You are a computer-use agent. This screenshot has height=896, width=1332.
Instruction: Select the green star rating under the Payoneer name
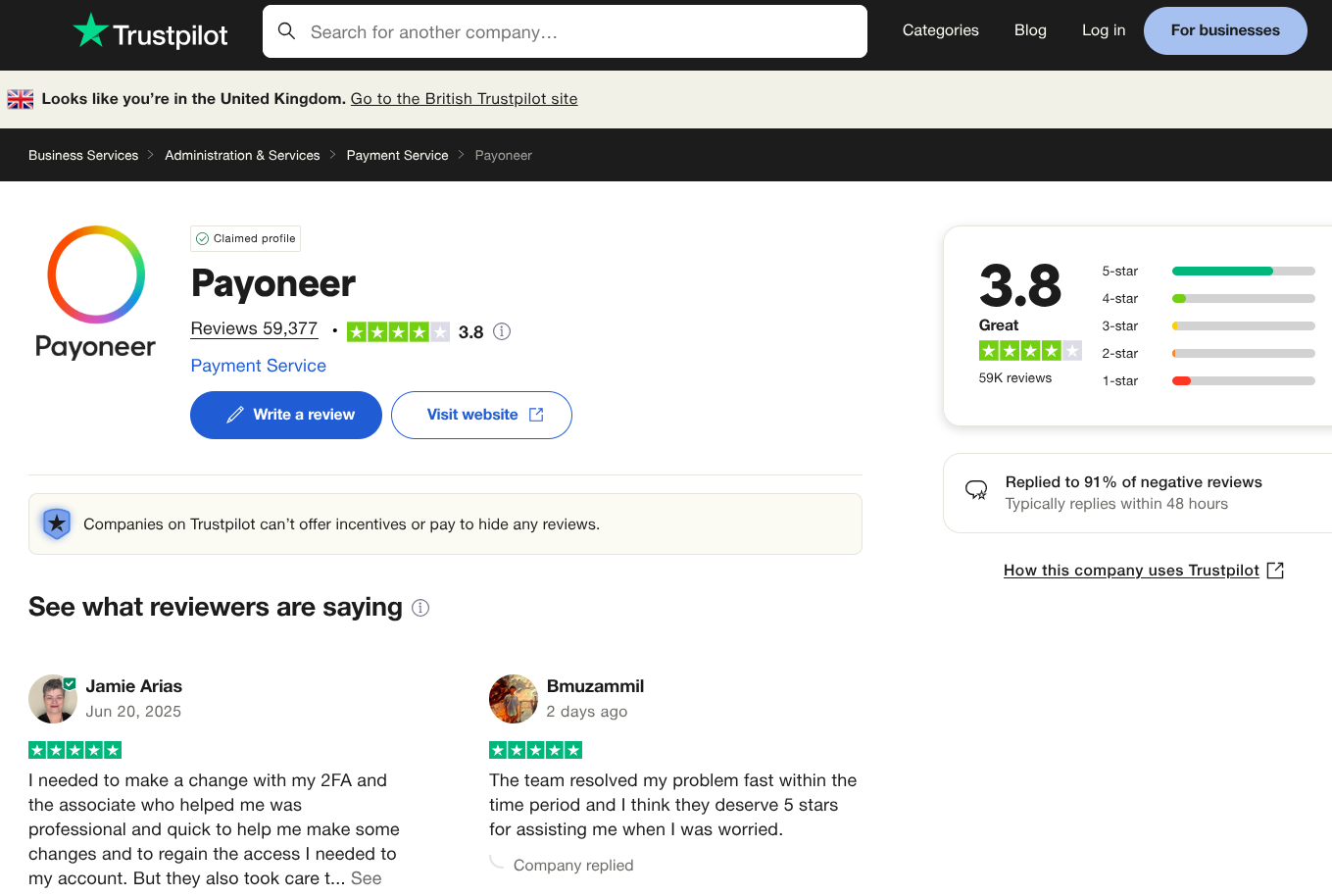coord(398,331)
